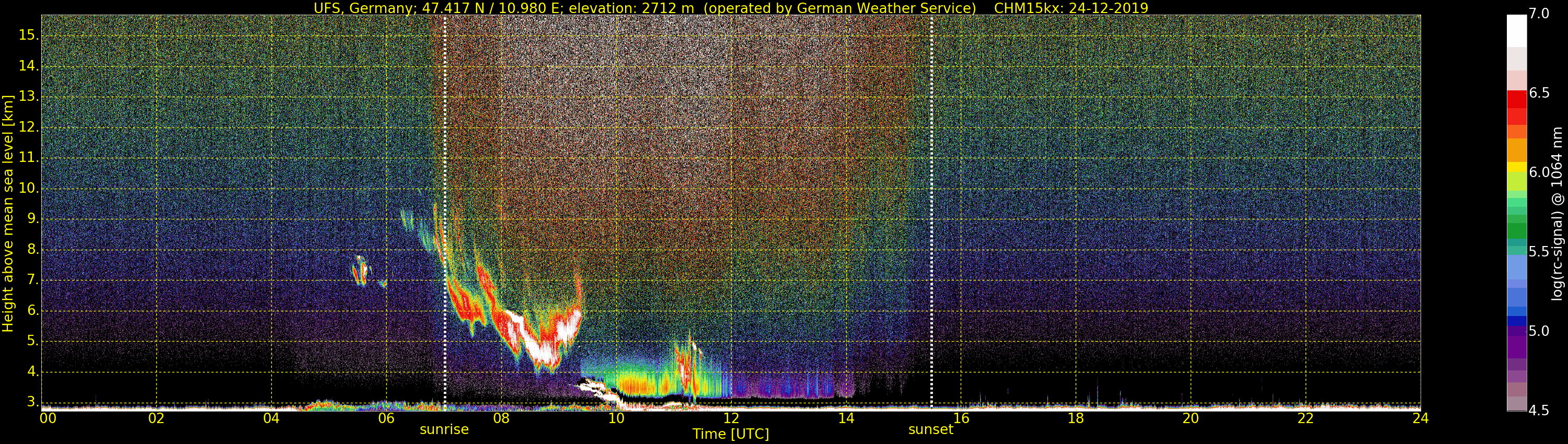This screenshot has width=1568, height=444.
Task: Click the yellow colorbar segment near 6.0
Action: pos(1516,167)
